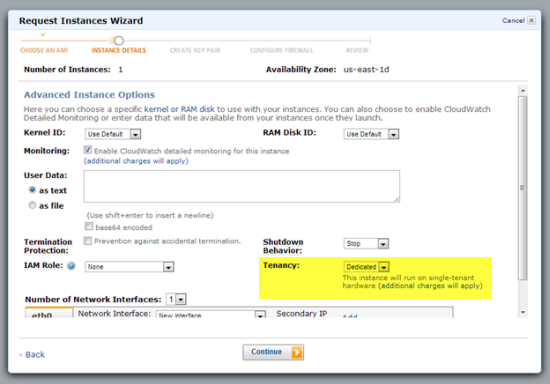Go to Choose an AMI step
The width and height of the screenshot is (550, 384).
coord(44,50)
